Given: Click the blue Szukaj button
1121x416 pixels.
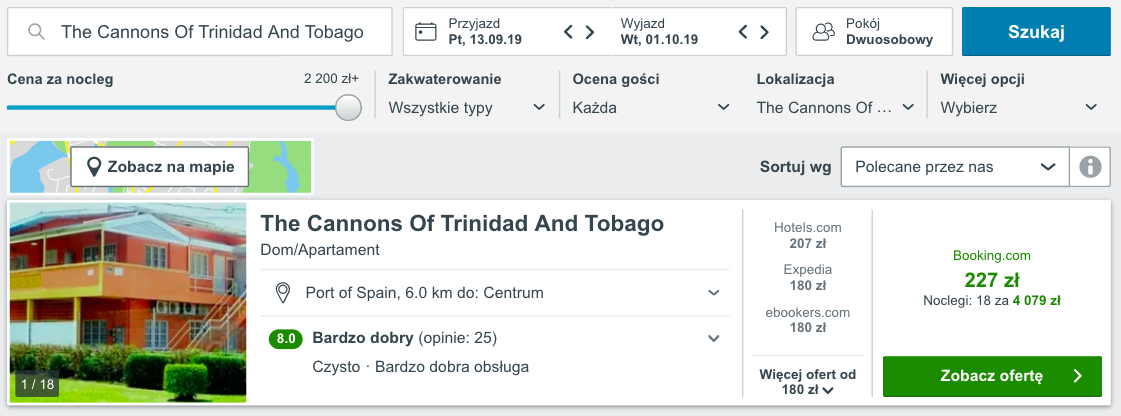Looking at the screenshot, I should pos(1036,31).
